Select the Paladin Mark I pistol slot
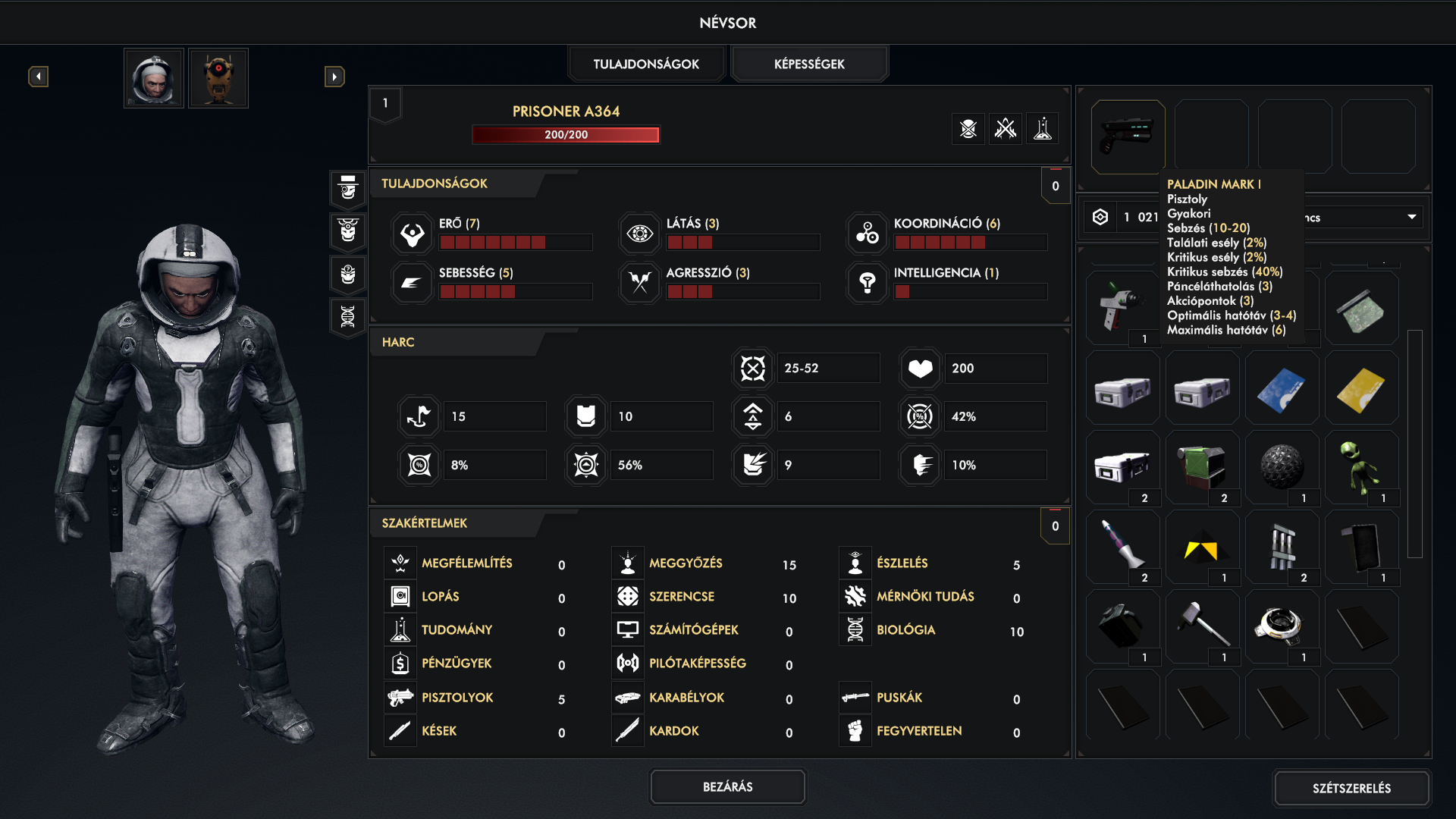Viewport: 1456px width, 819px height. (1128, 136)
